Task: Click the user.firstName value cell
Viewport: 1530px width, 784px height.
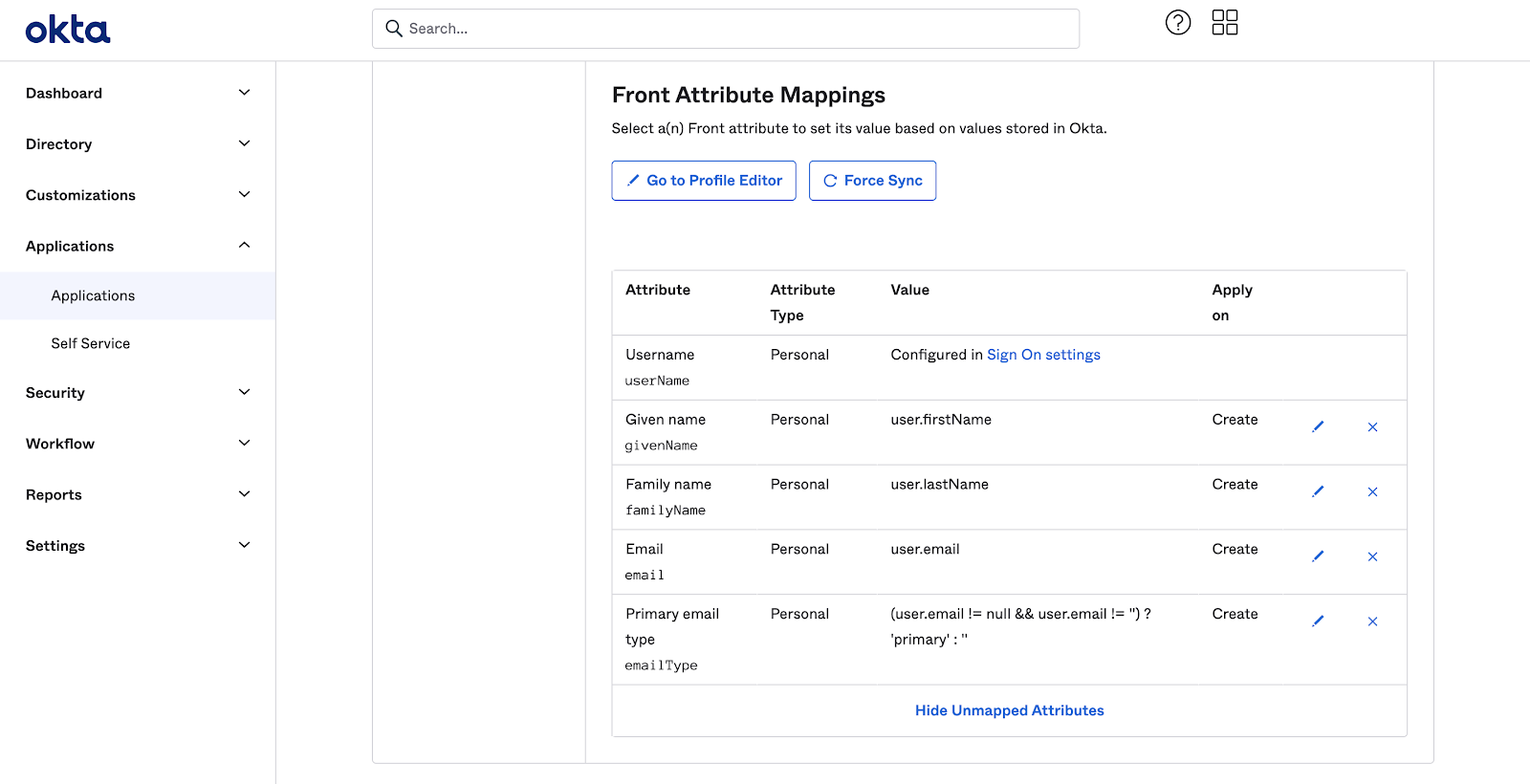Action: (941, 420)
